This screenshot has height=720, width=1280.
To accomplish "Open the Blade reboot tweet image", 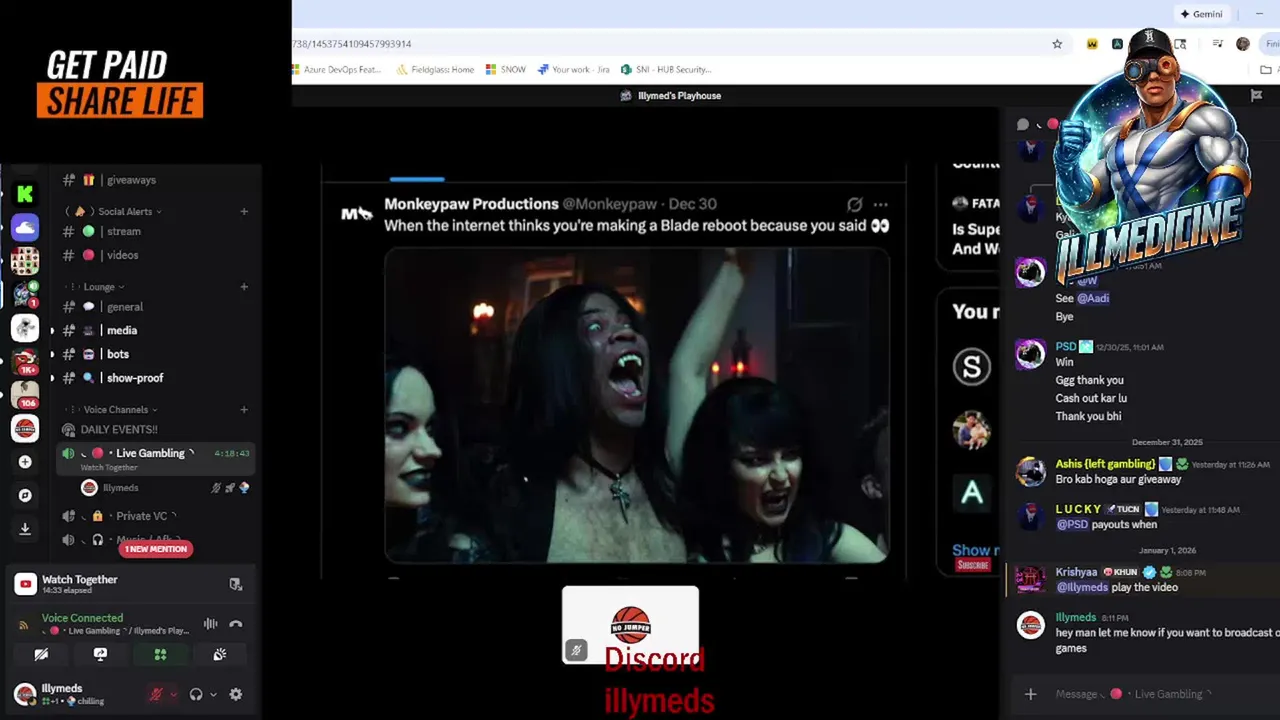I will pos(637,404).
